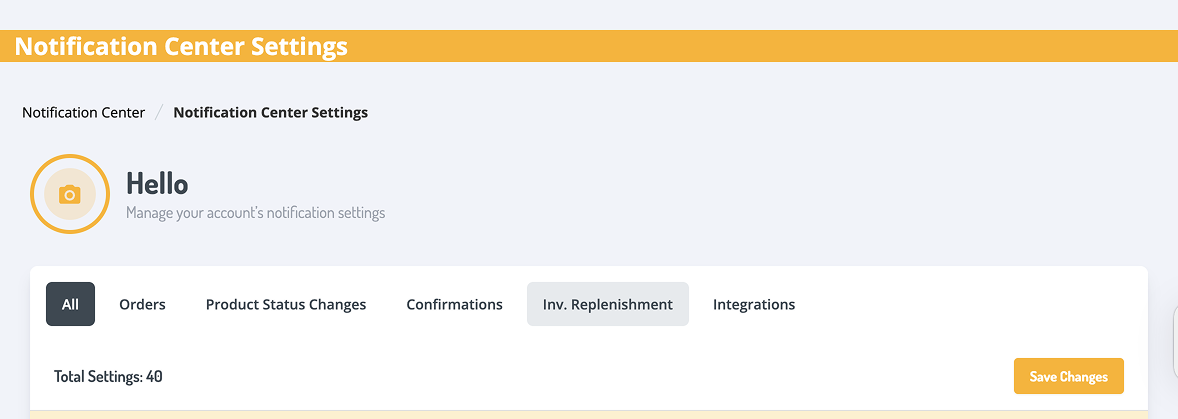This screenshot has width=1178, height=419.
Task: Click the bold Notification Center Settings breadcrumb
Action: pos(270,113)
